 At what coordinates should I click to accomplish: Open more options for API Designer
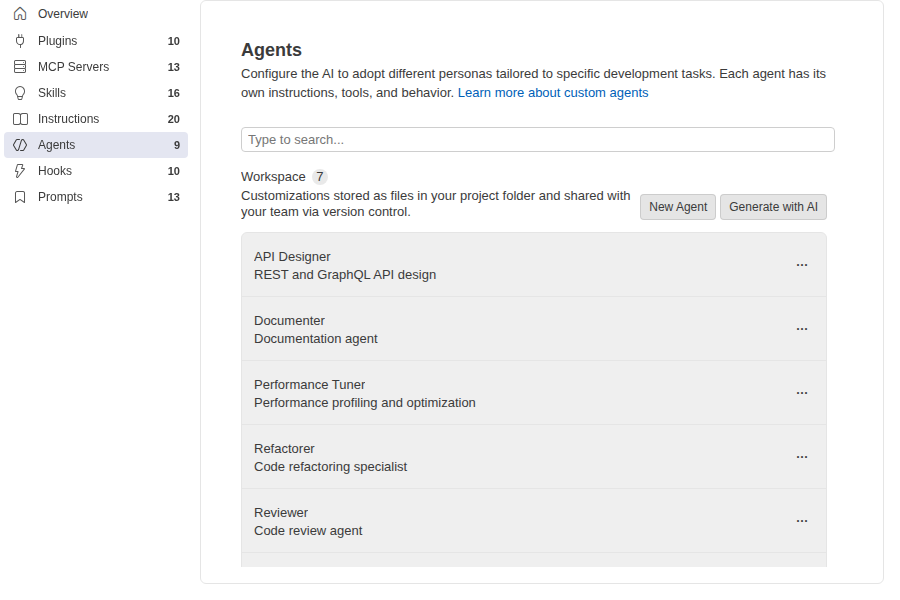point(802,265)
